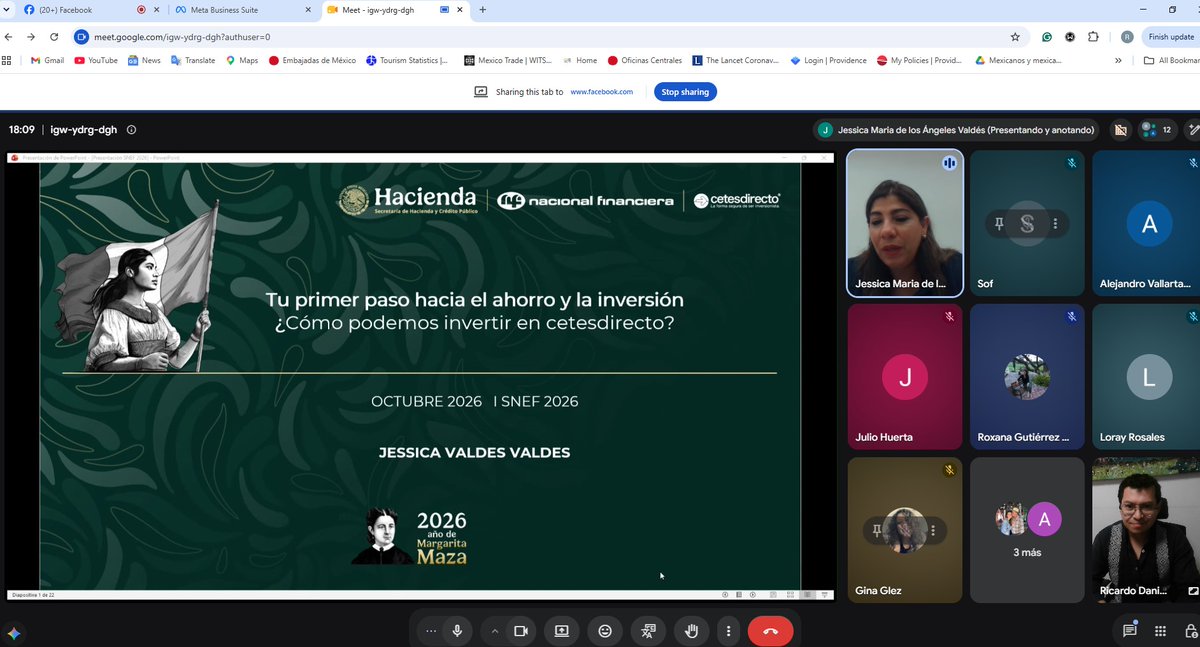The width and height of the screenshot is (1200, 647).
Task: Click presenter chip Jessica María de los Ángeles Valdés
Action: pos(957,129)
